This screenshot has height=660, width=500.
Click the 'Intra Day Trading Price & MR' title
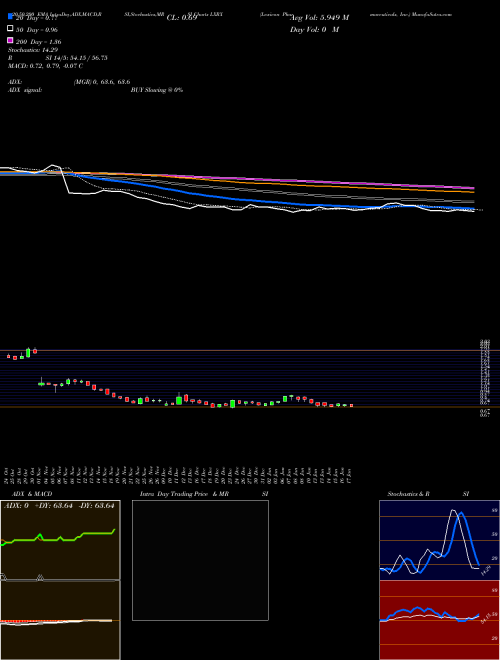pos(184,494)
